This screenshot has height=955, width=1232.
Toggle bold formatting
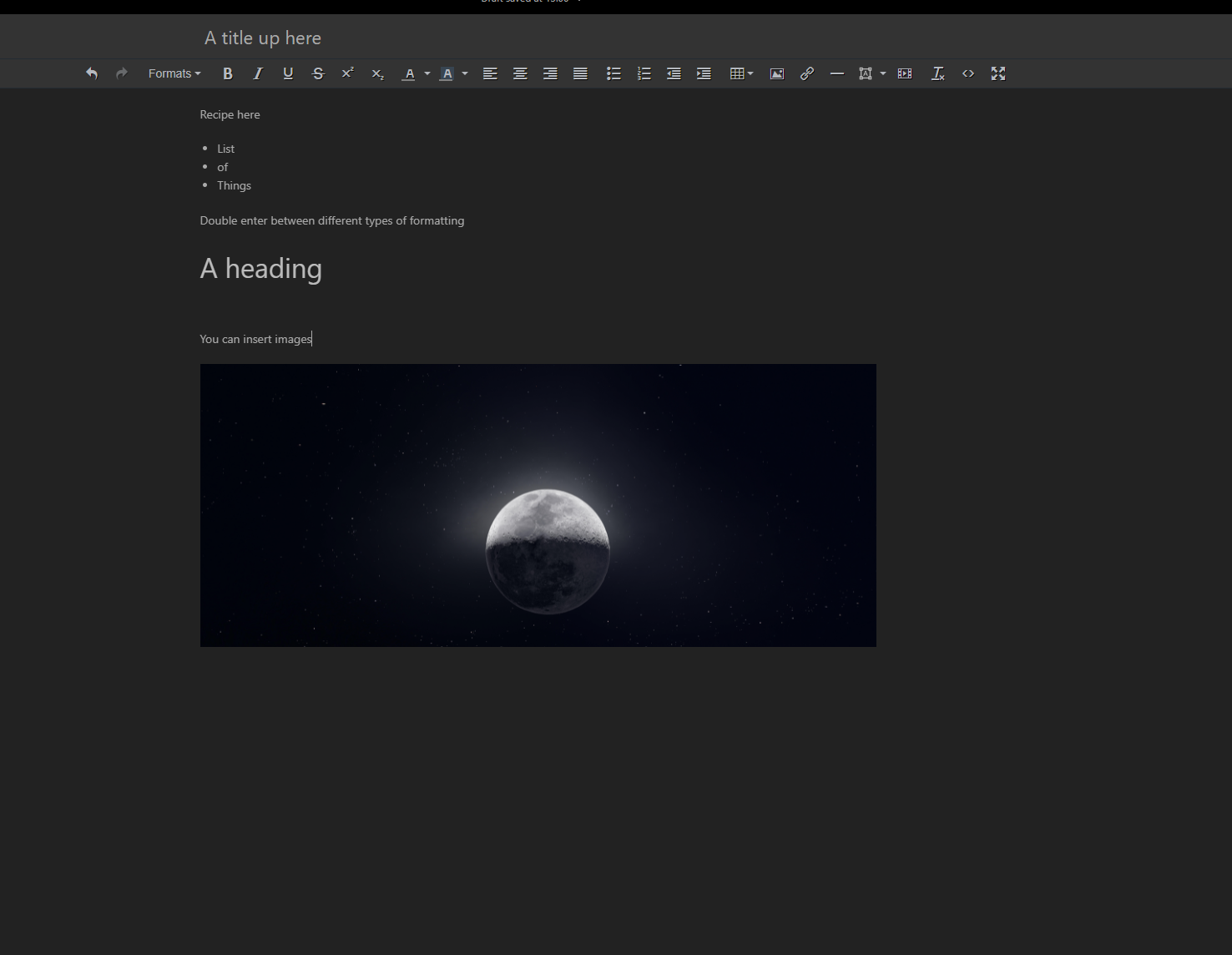tap(227, 73)
